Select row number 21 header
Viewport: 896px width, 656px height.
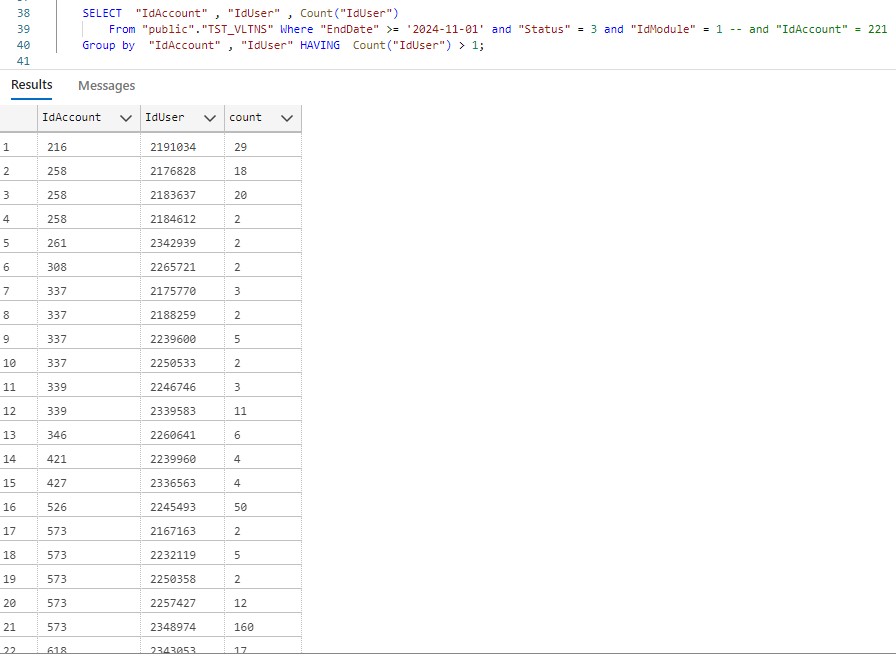(10, 627)
